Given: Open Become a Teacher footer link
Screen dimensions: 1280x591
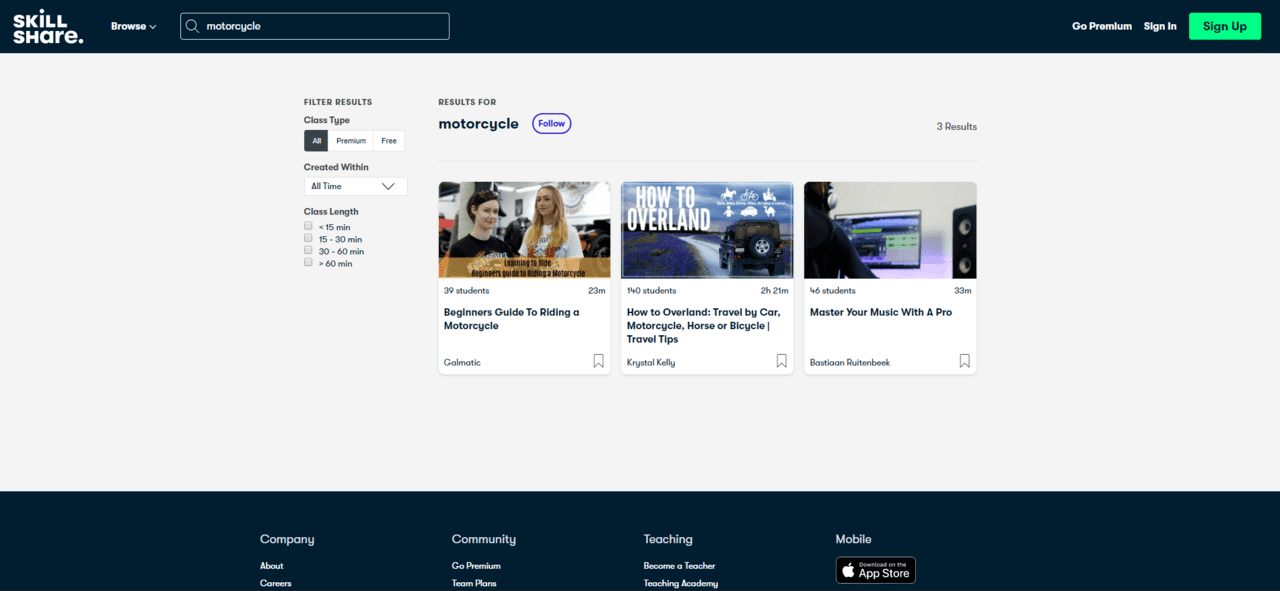Looking at the screenshot, I should point(680,566).
